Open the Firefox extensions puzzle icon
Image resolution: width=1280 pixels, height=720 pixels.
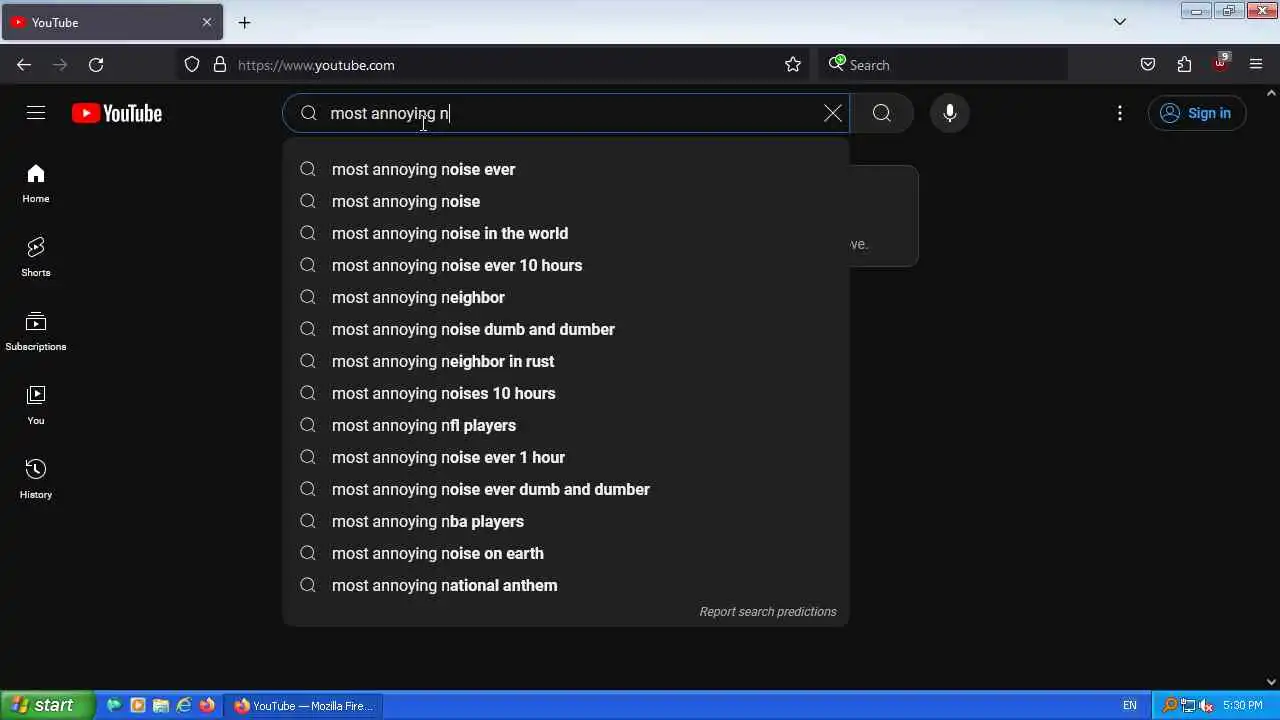[x=1184, y=65]
